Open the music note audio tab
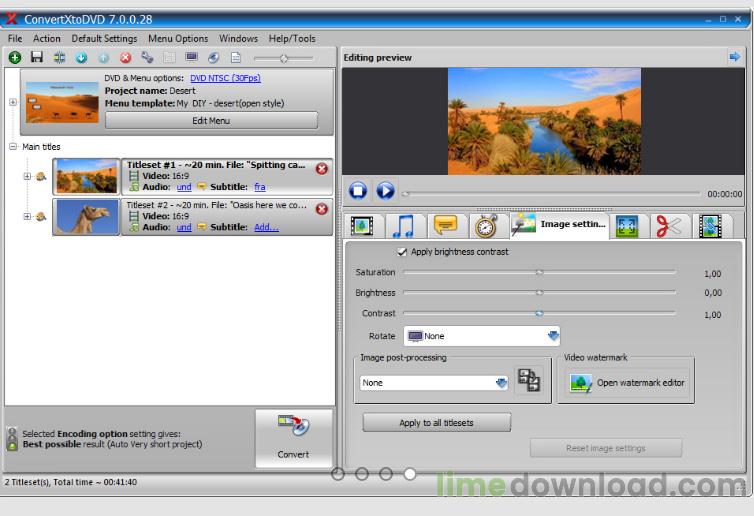 coord(403,226)
